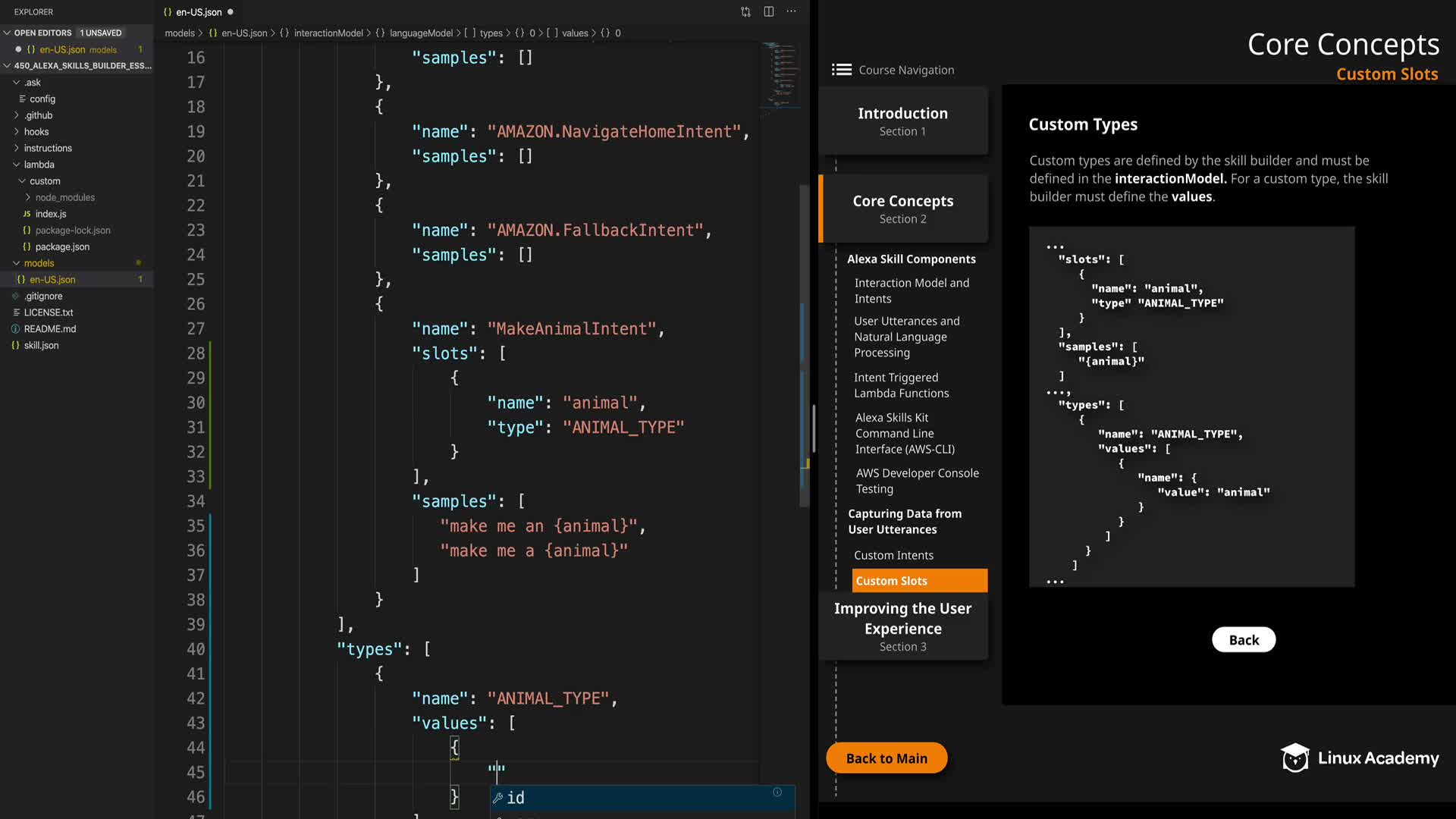Click the Linux Academy logo
The image size is (1456, 819).
[x=1359, y=758]
